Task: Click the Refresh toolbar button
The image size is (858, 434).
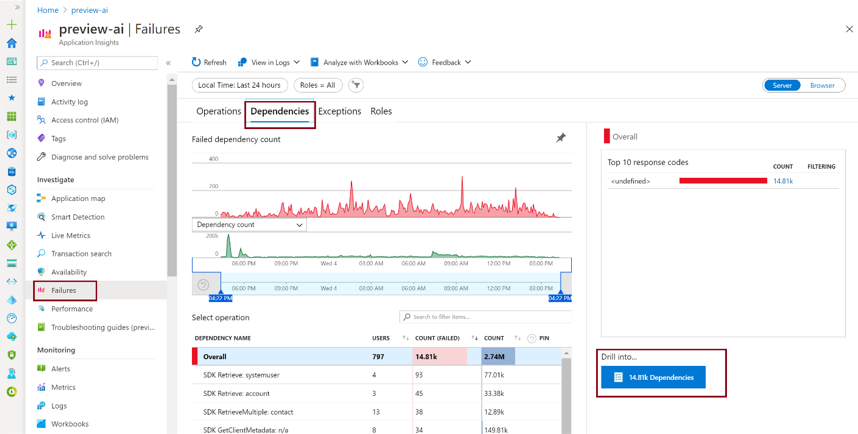Action: (208, 62)
